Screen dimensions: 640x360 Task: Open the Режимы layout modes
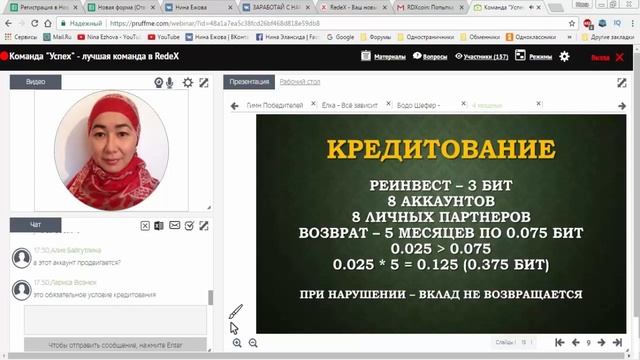(x=540, y=57)
